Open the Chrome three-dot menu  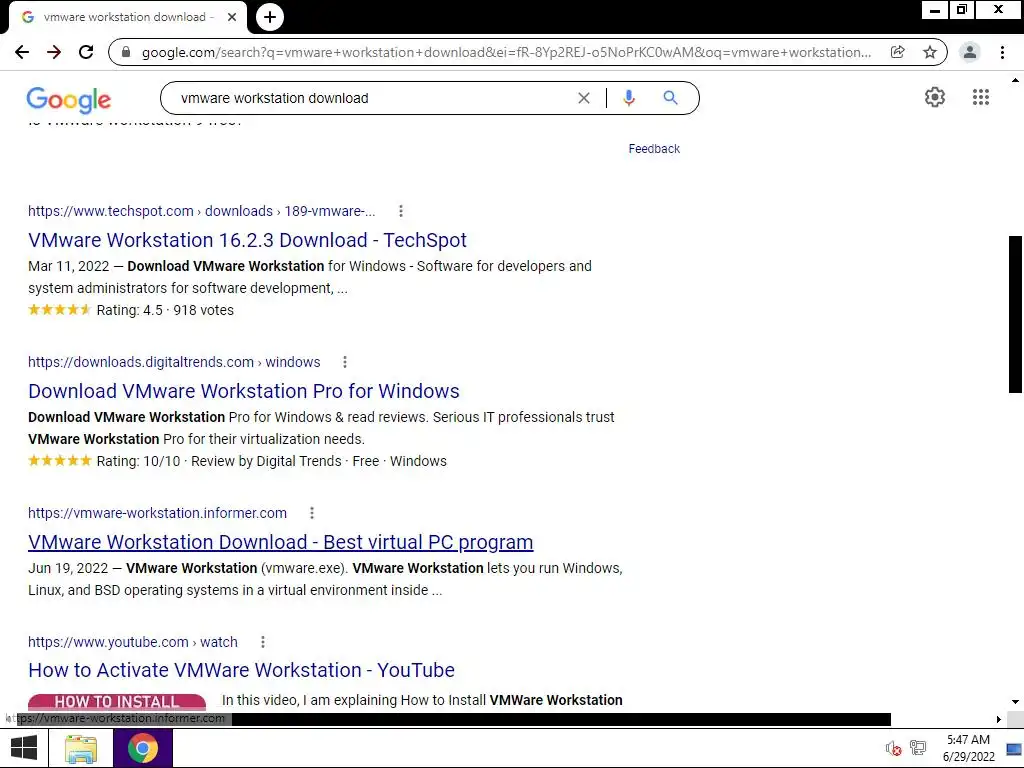point(1002,52)
